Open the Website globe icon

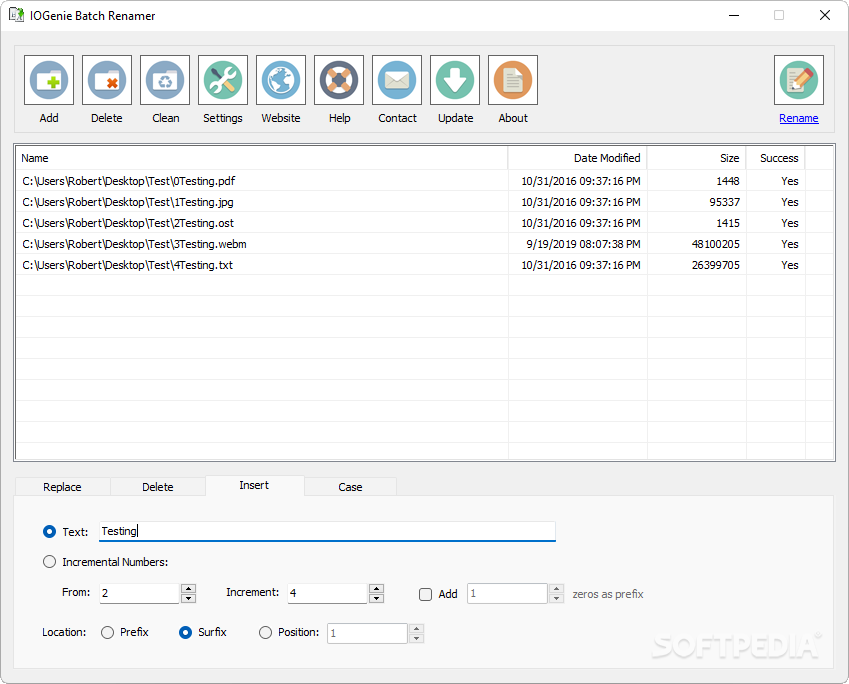pos(280,80)
